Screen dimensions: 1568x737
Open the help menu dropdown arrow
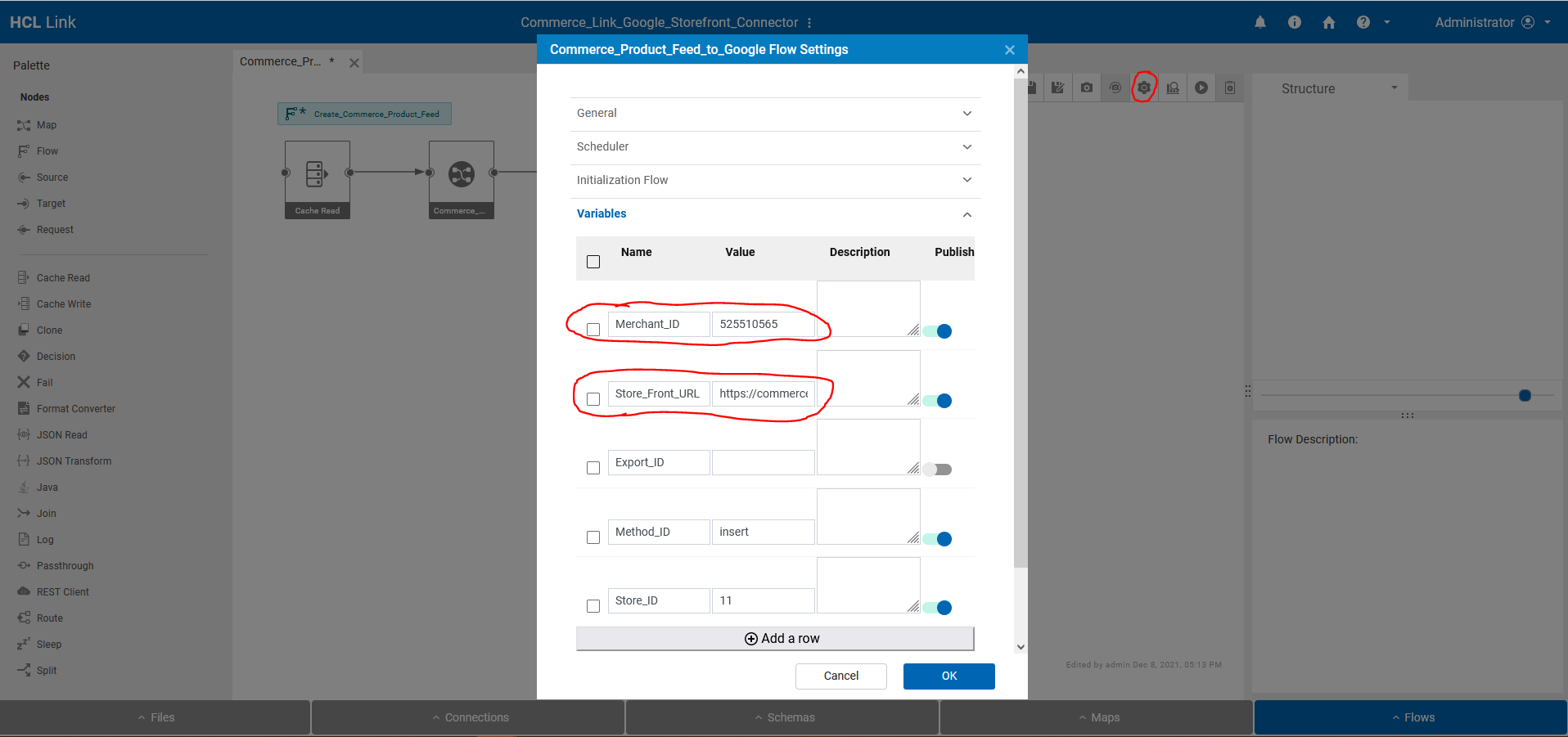coord(1387,23)
